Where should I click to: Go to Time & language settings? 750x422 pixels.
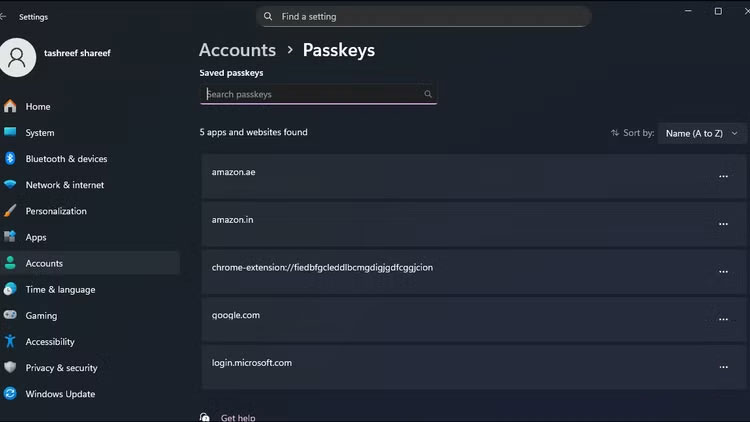coord(60,290)
